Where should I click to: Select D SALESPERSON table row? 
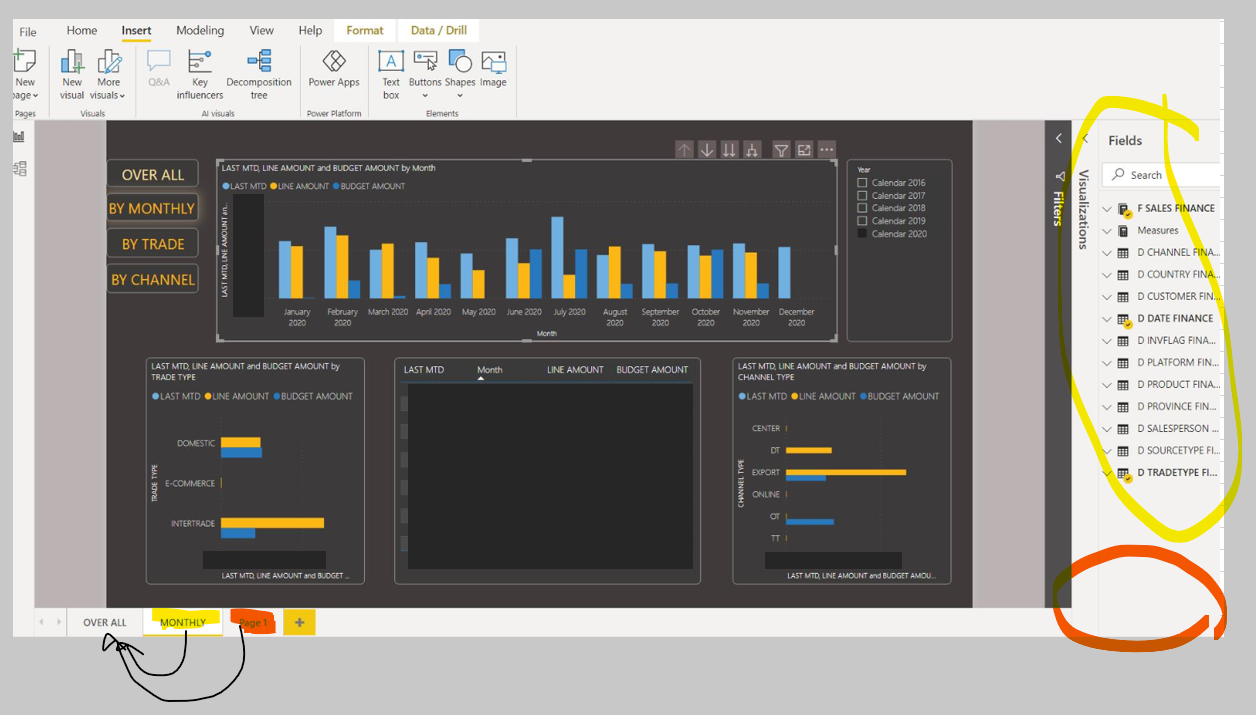coord(1161,429)
